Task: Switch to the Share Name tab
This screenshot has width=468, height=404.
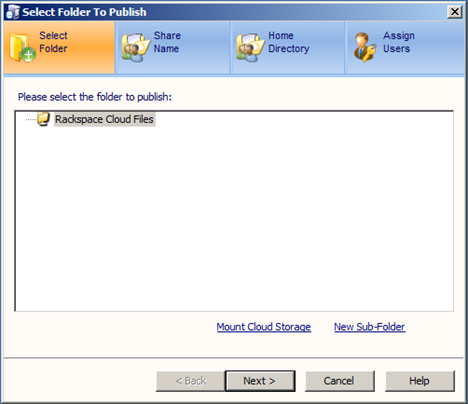Action: 173,48
